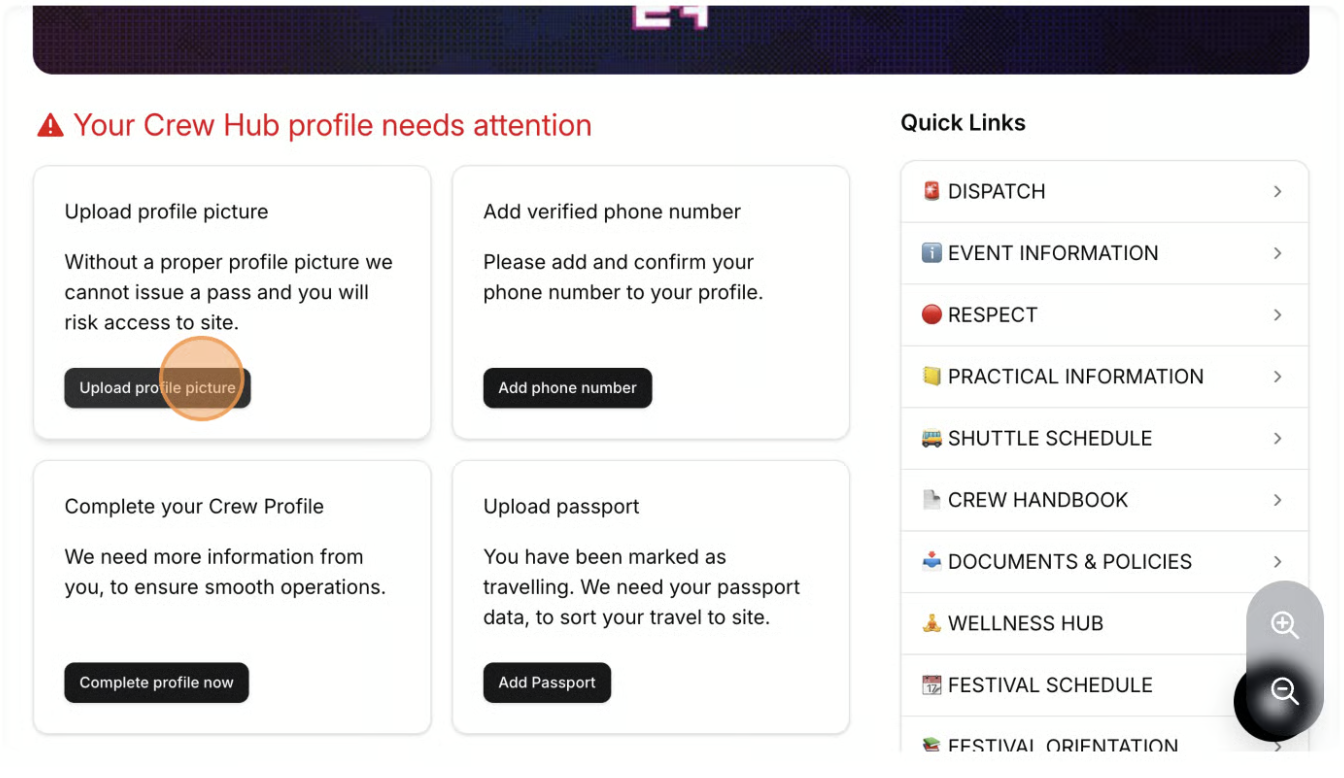The image size is (1344, 778).
Task: Click the DISPATCH siren icon
Action: (x=931, y=191)
